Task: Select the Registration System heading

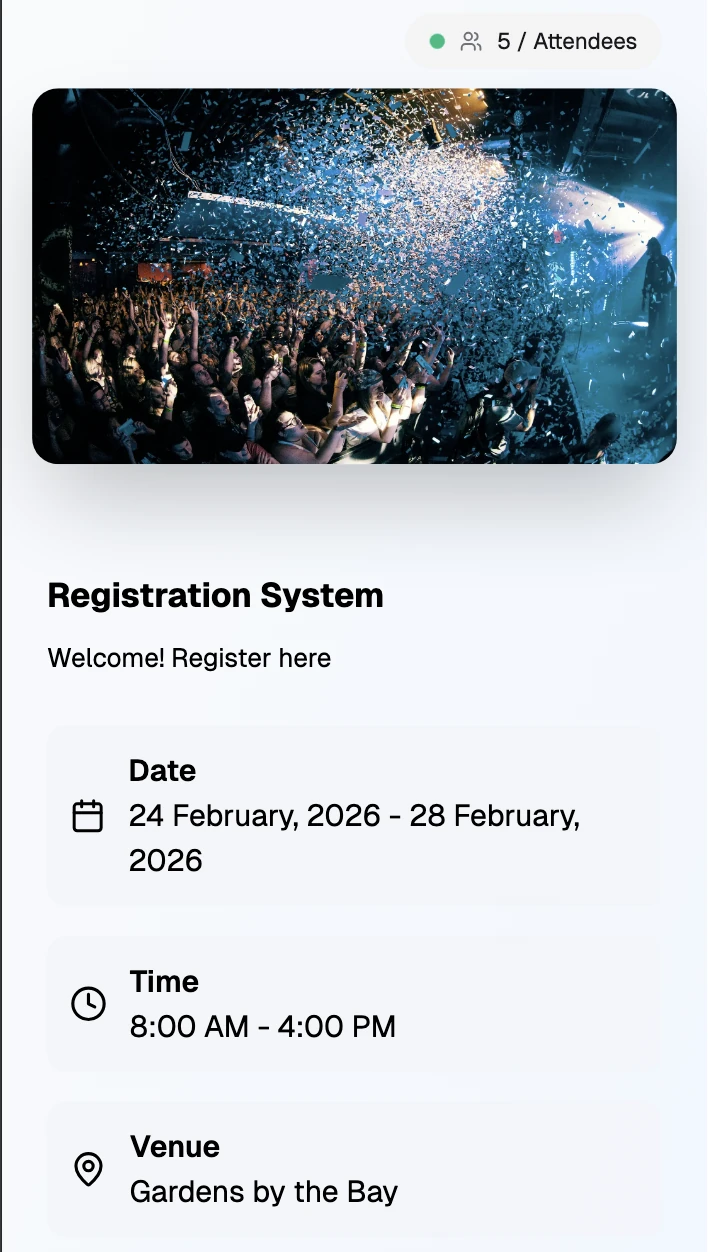Action: [x=215, y=595]
